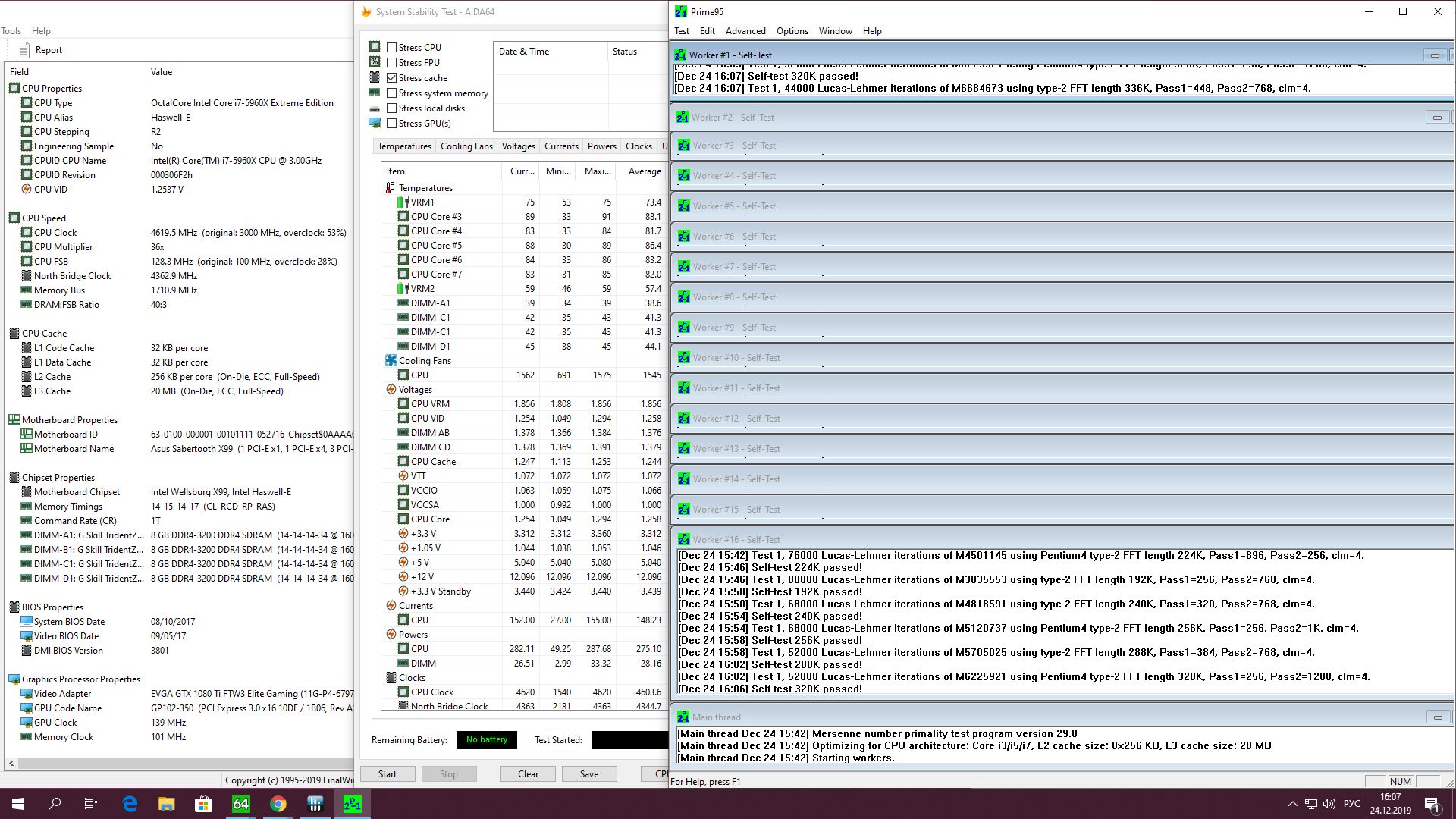Viewport: 1456px width, 819px height.
Task: Uncheck the Stress cache option
Action: pyautogui.click(x=392, y=77)
